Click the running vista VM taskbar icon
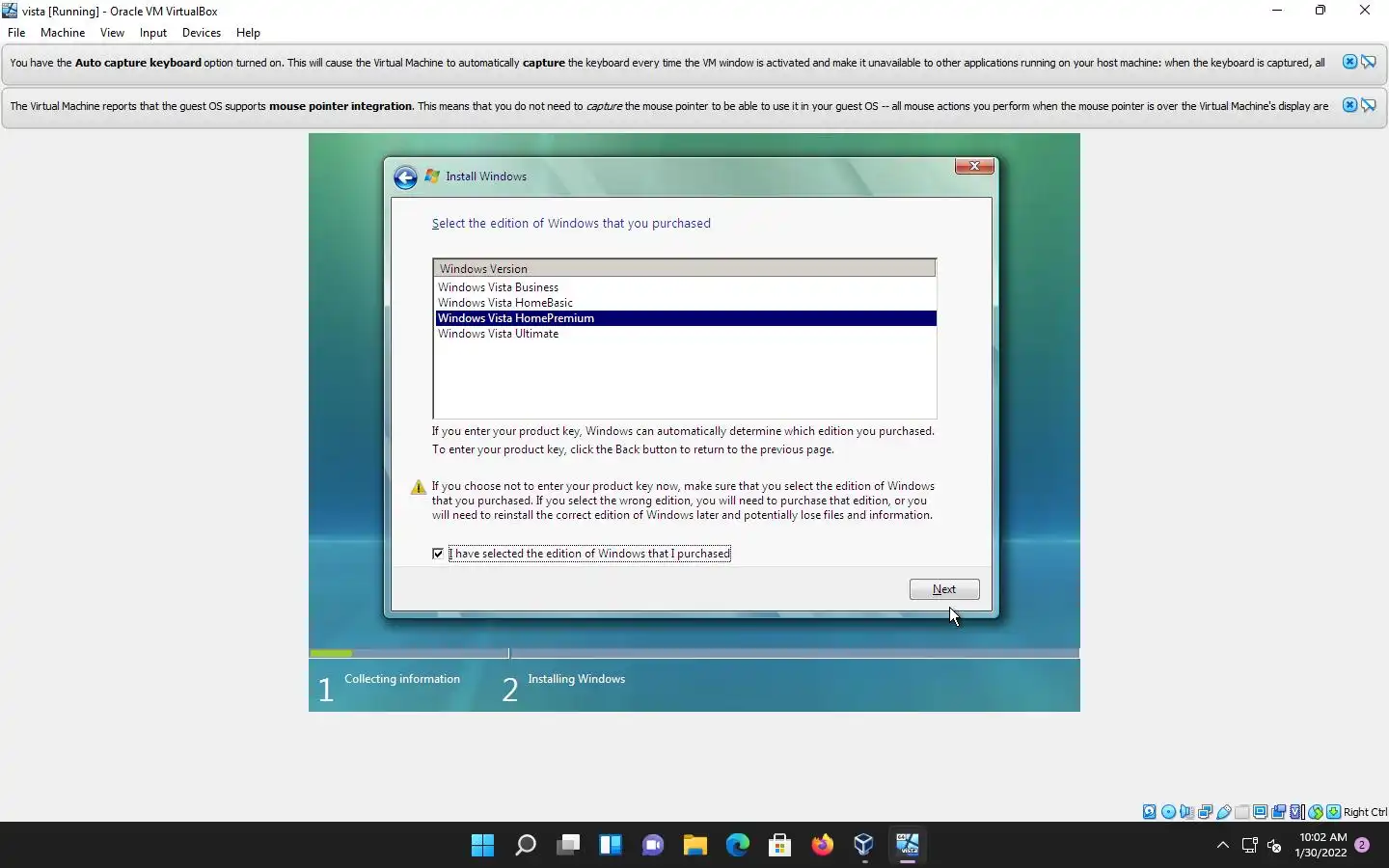This screenshot has height=868, width=1389. 908,846
